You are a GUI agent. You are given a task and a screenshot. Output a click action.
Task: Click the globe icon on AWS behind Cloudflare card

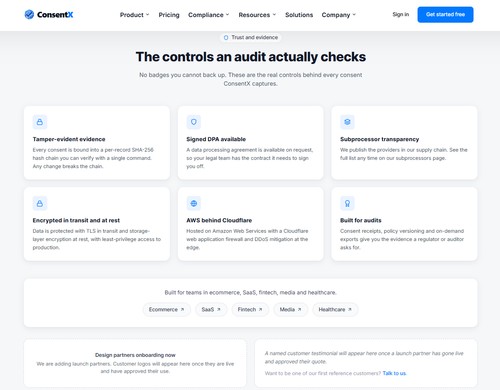pos(194,203)
